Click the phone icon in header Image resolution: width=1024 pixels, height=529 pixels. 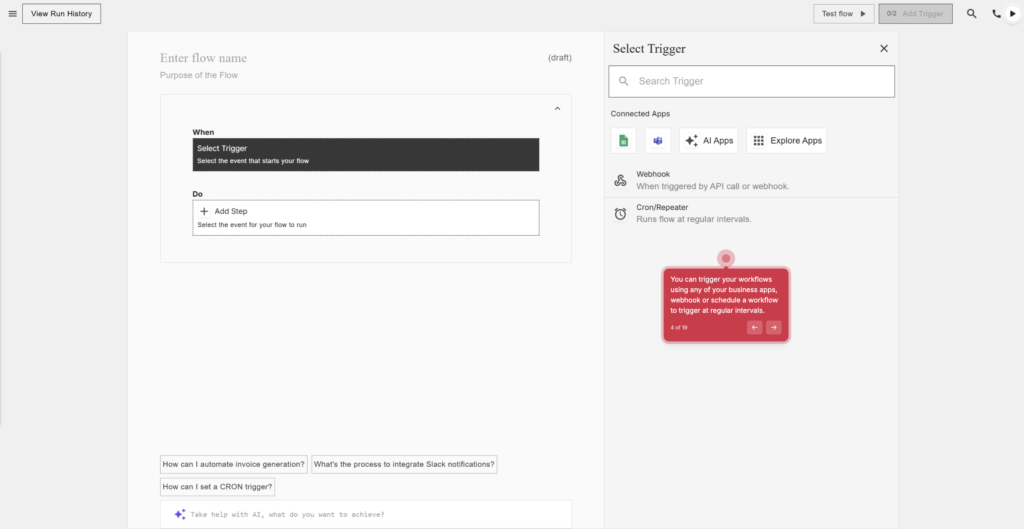tap(996, 14)
